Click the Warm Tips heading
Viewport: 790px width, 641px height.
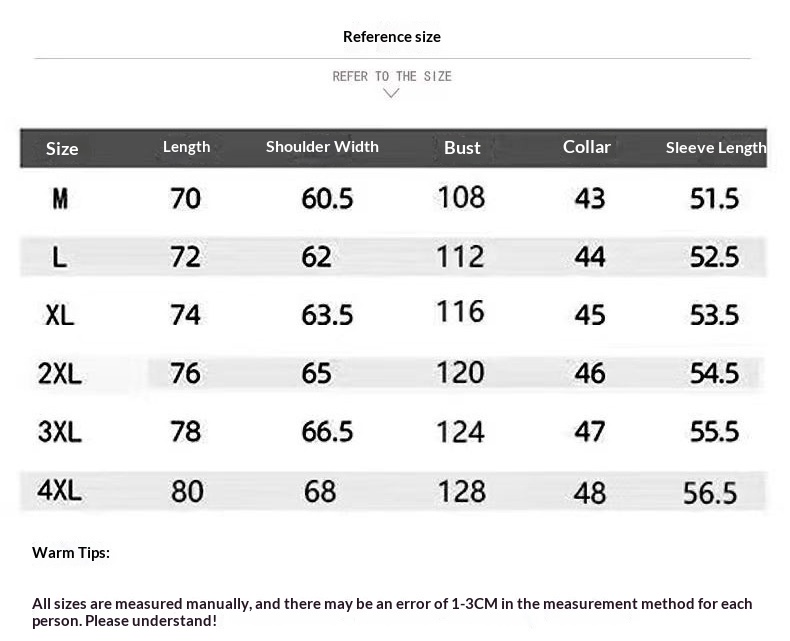coord(71,553)
